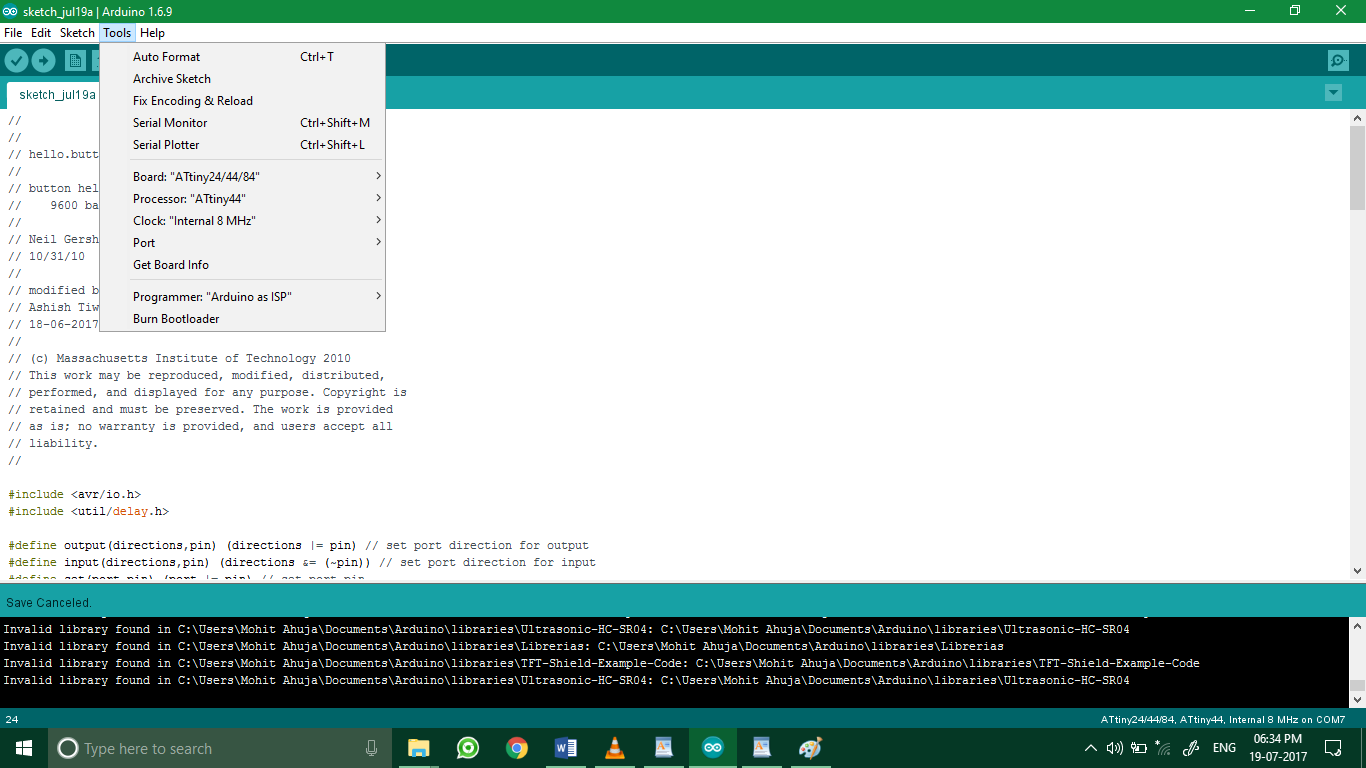This screenshot has width=1366, height=768.
Task: Click the line number 24 in status bar
Action: click(11, 719)
